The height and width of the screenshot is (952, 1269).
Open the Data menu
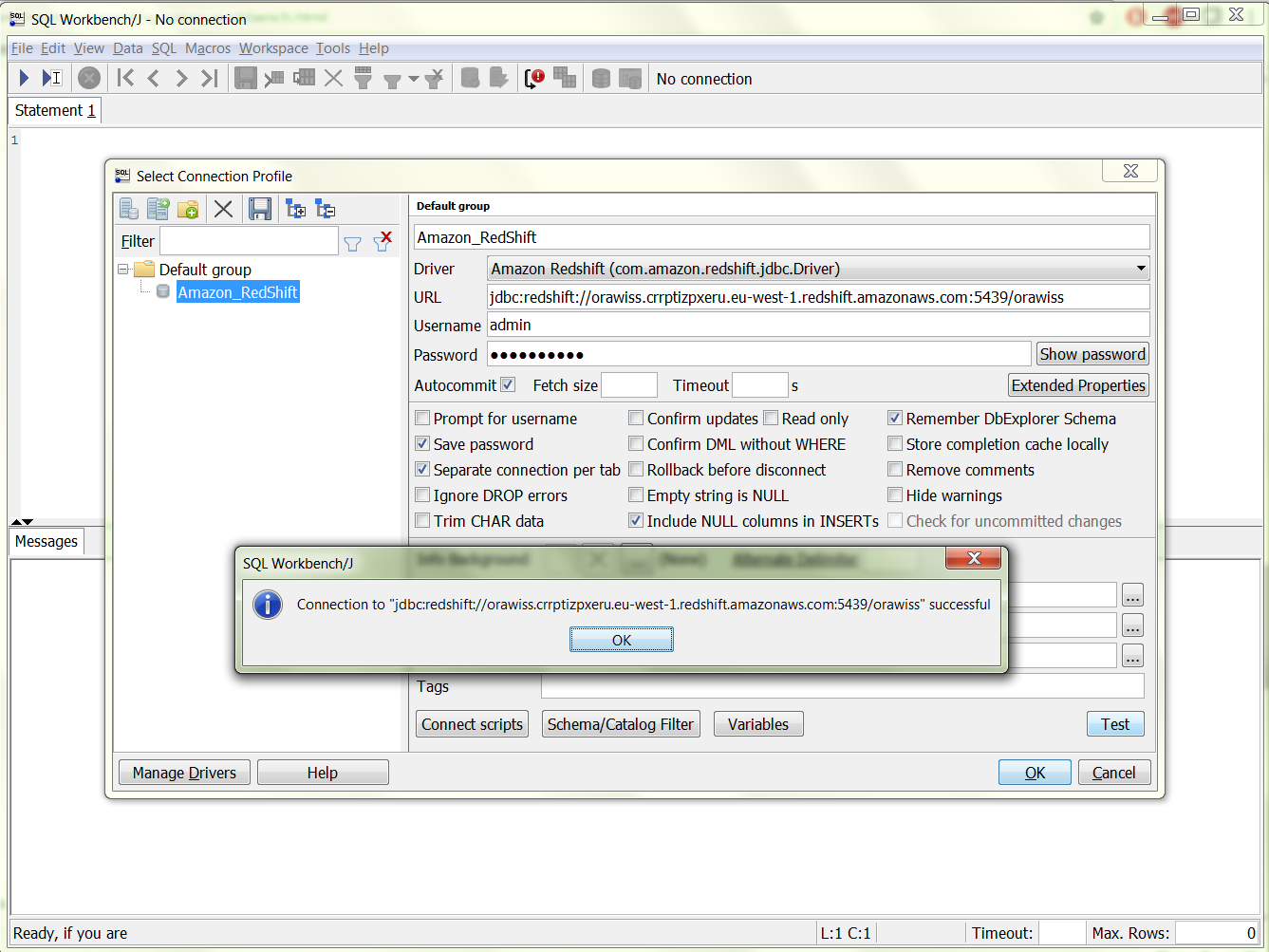[127, 48]
